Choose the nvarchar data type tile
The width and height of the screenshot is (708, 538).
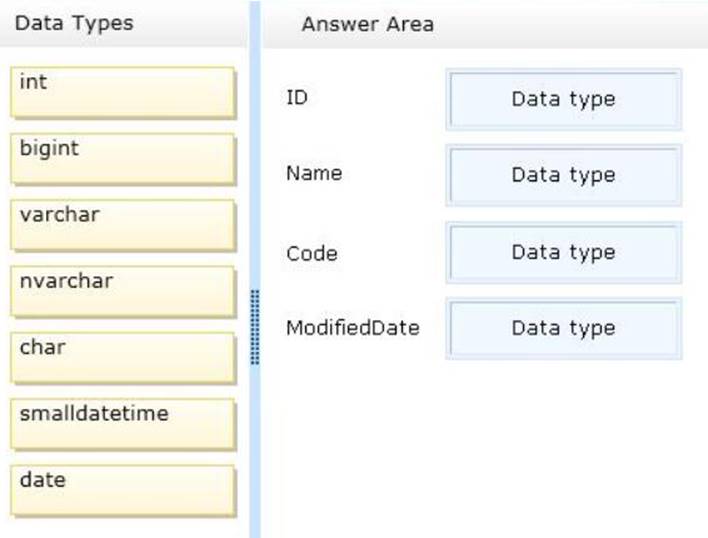[123, 291]
